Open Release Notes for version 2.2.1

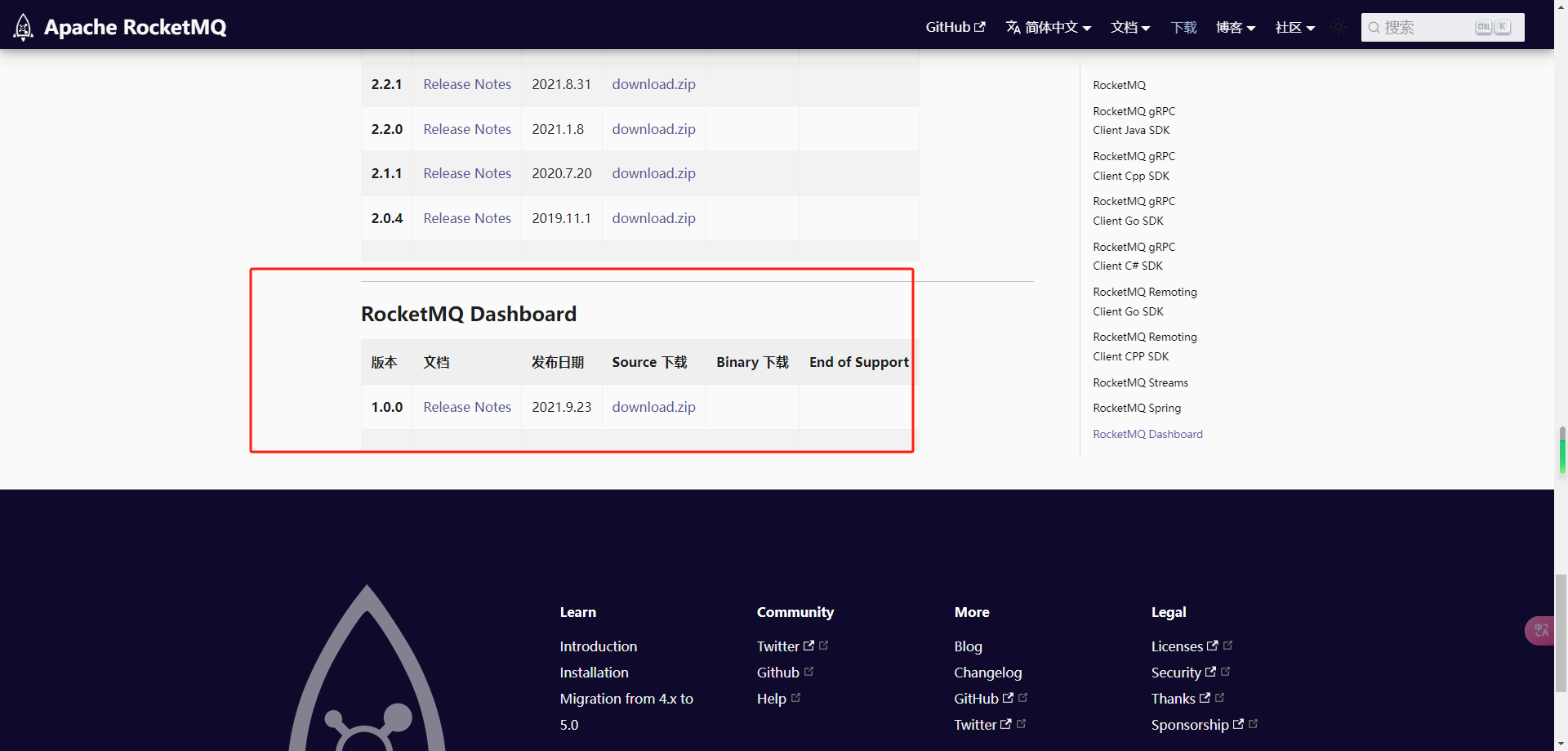pyautogui.click(x=467, y=84)
